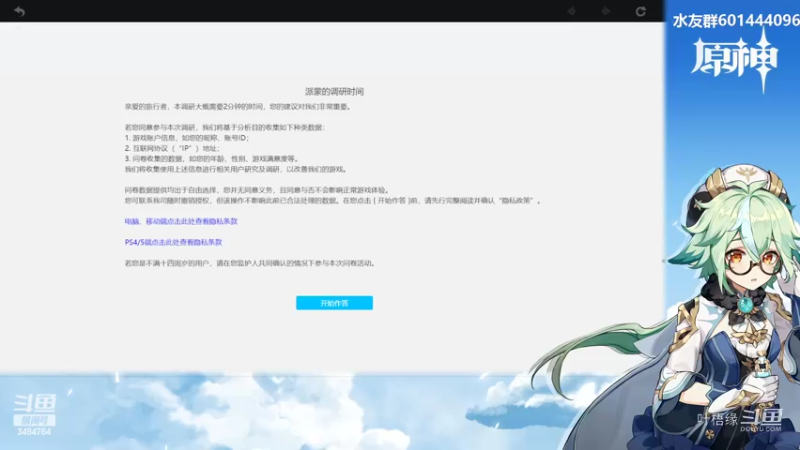Click the line starting 1. 游戏账户信息

point(187,138)
